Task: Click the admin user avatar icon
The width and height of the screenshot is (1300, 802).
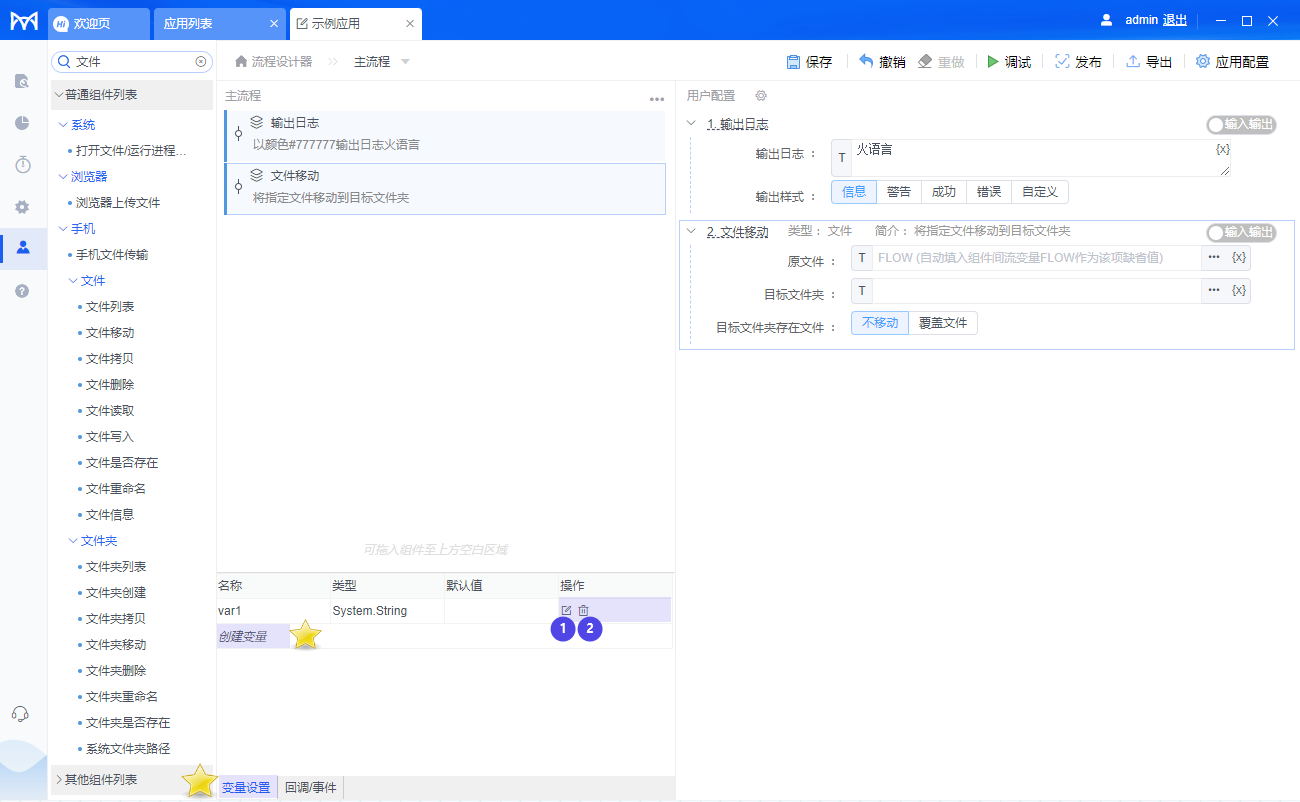Action: tap(1106, 20)
